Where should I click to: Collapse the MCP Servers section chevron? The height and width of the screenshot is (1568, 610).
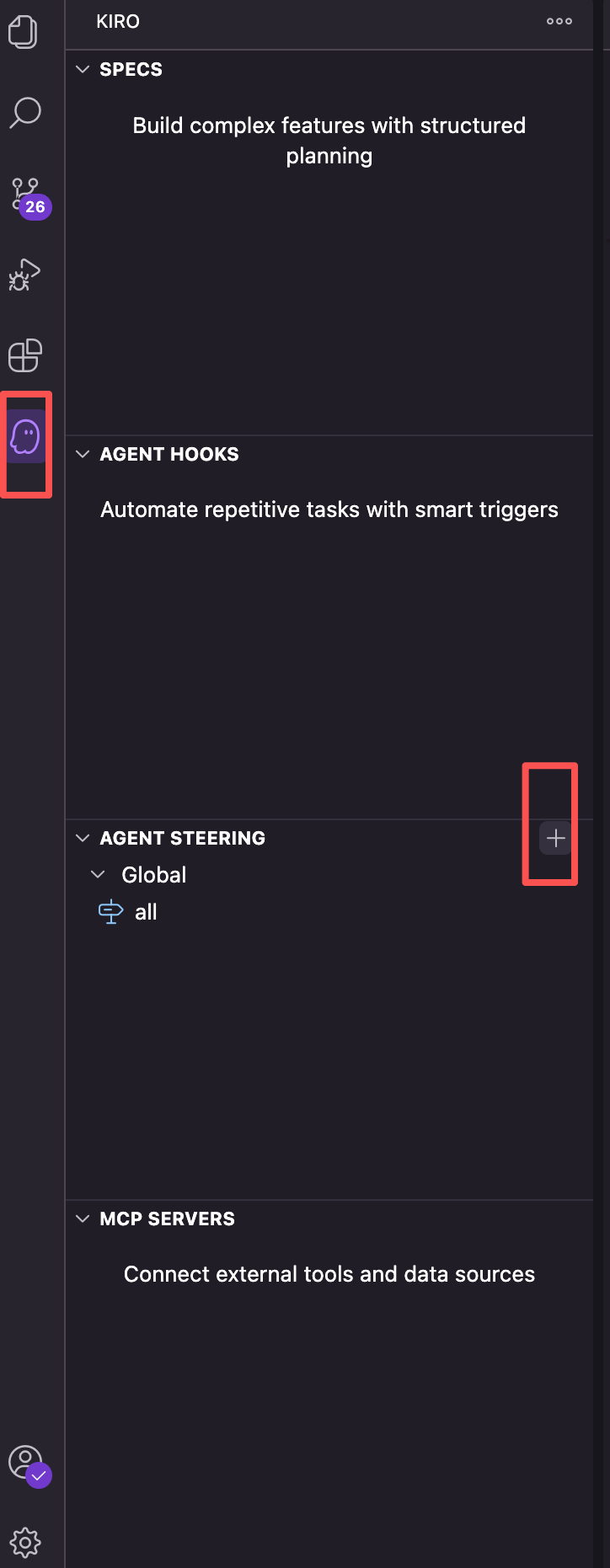click(83, 1219)
